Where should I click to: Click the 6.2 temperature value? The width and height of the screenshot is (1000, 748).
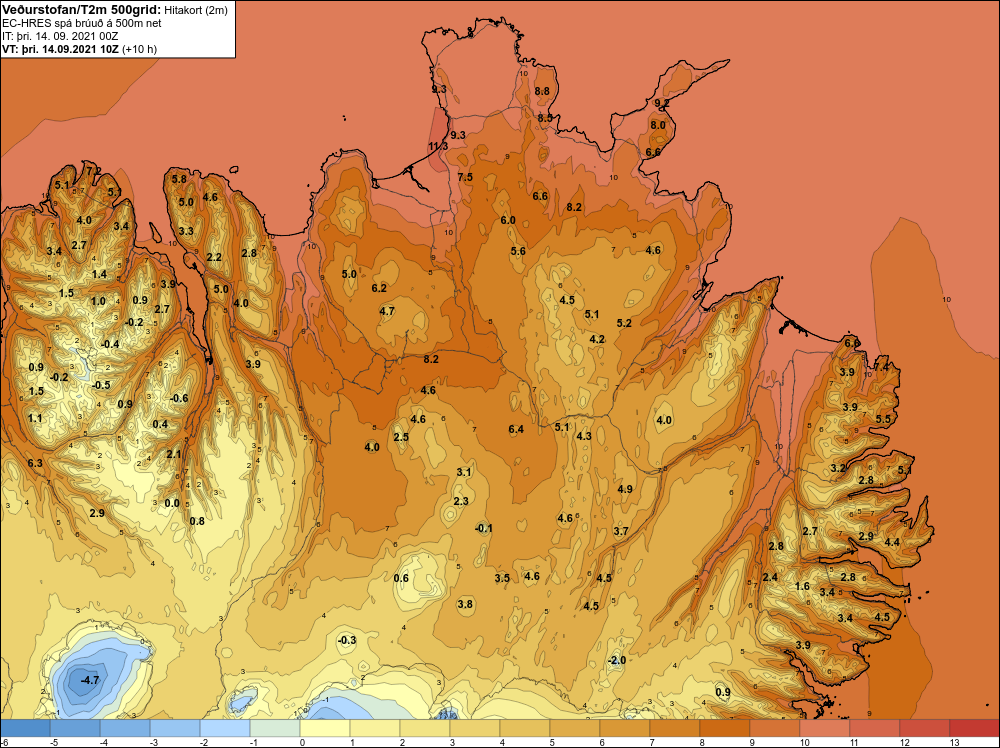click(x=379, y=288)
